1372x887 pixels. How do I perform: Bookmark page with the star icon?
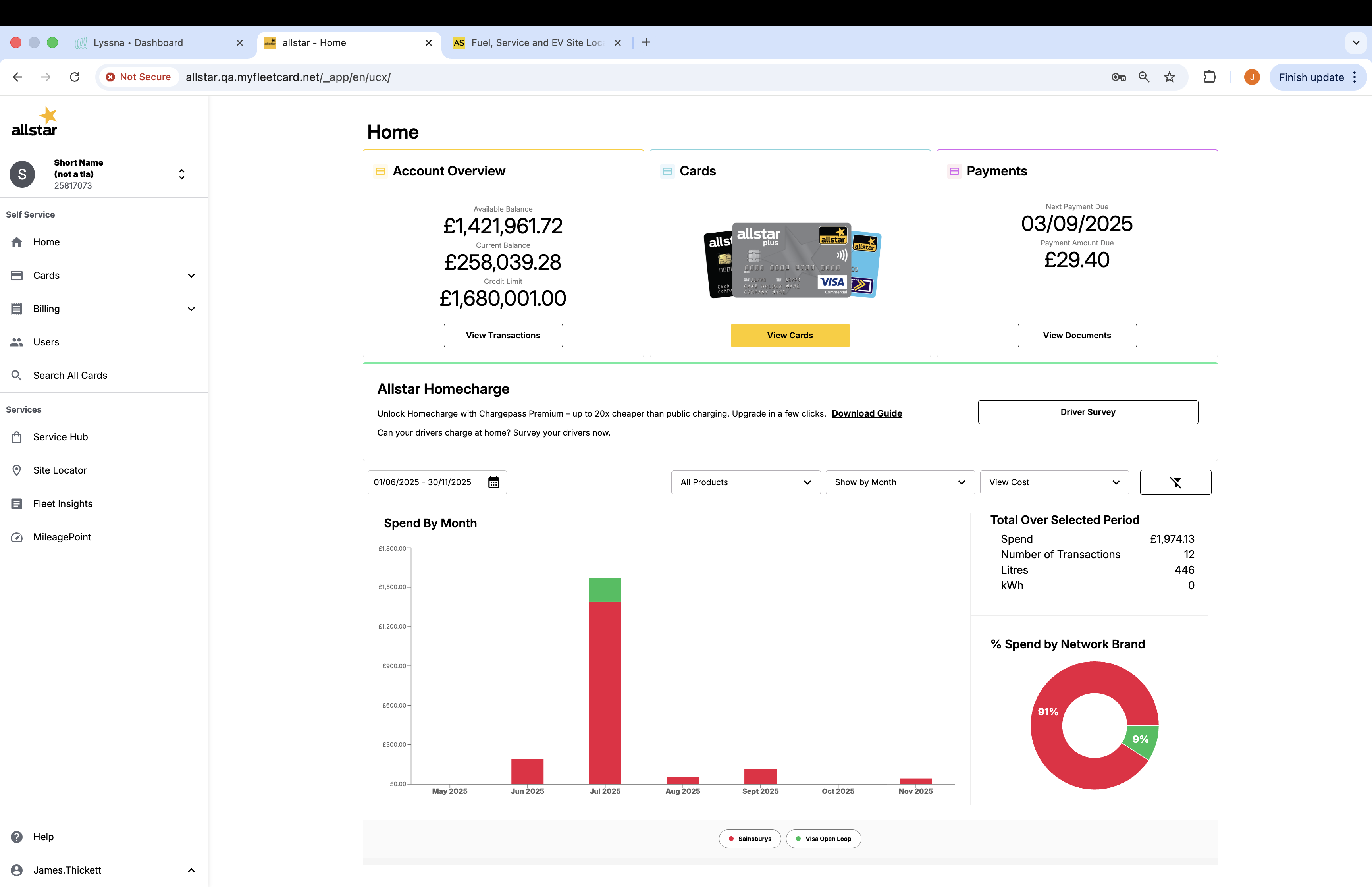[1169, 77]
